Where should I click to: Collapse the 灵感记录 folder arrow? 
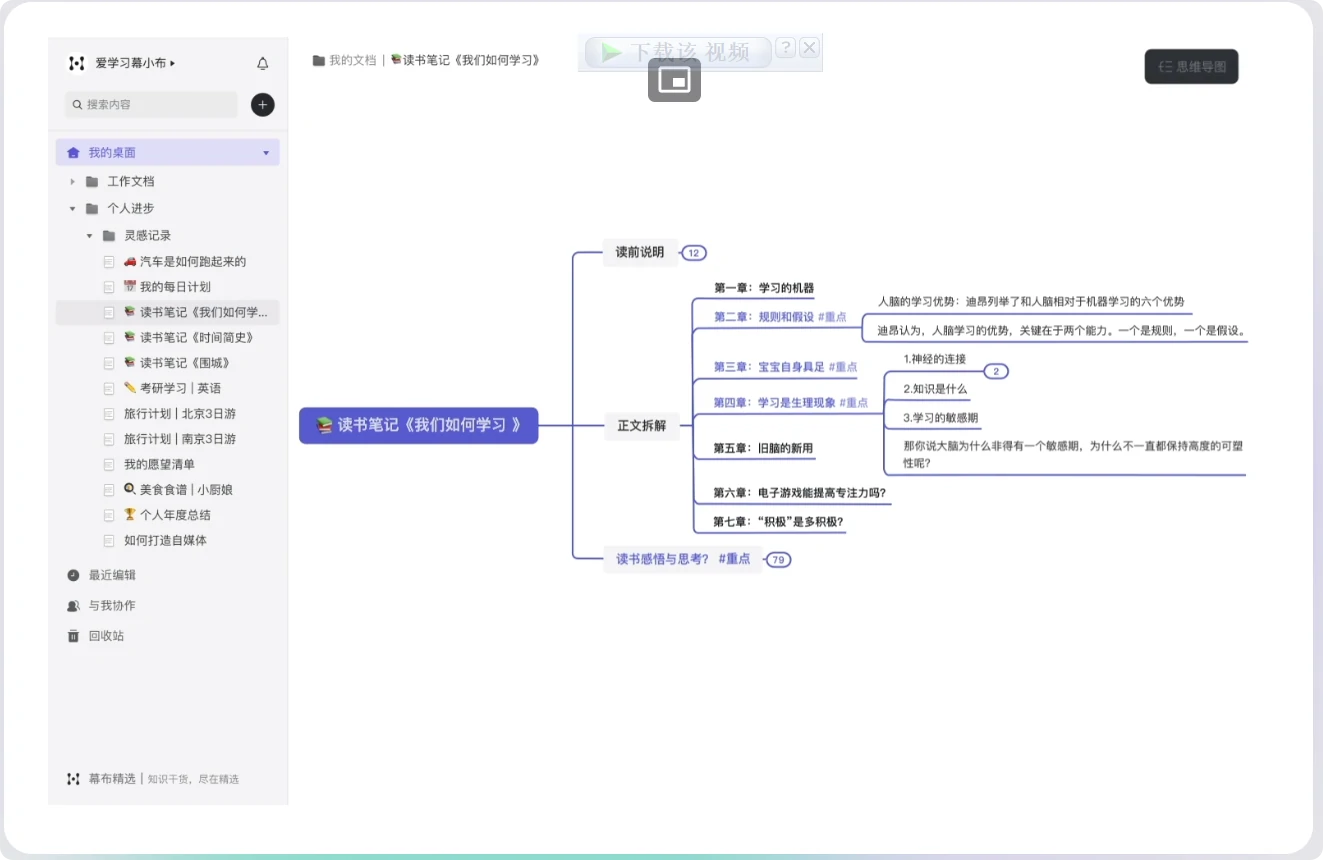tap(89, 236)
